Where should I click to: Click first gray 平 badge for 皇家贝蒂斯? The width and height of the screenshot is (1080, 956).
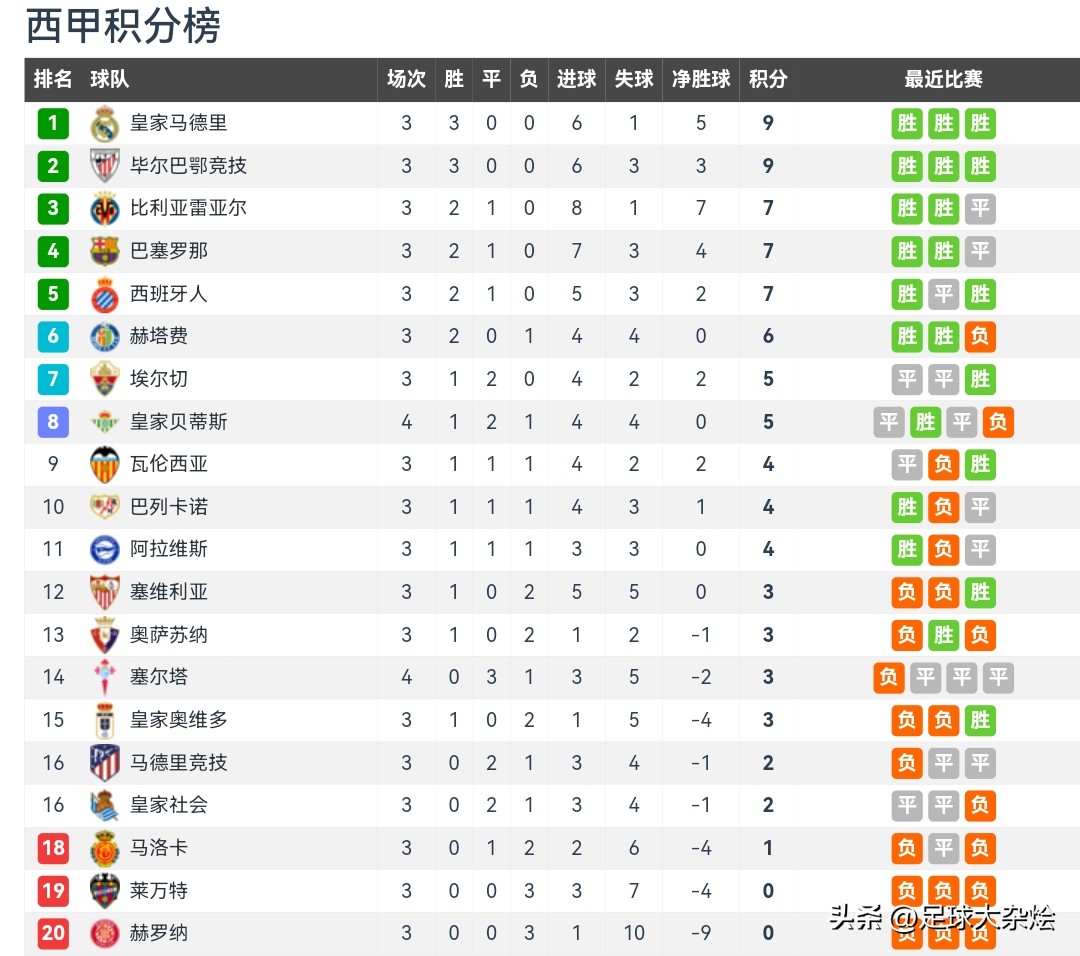pyautogui.click(x=889, y=422)
